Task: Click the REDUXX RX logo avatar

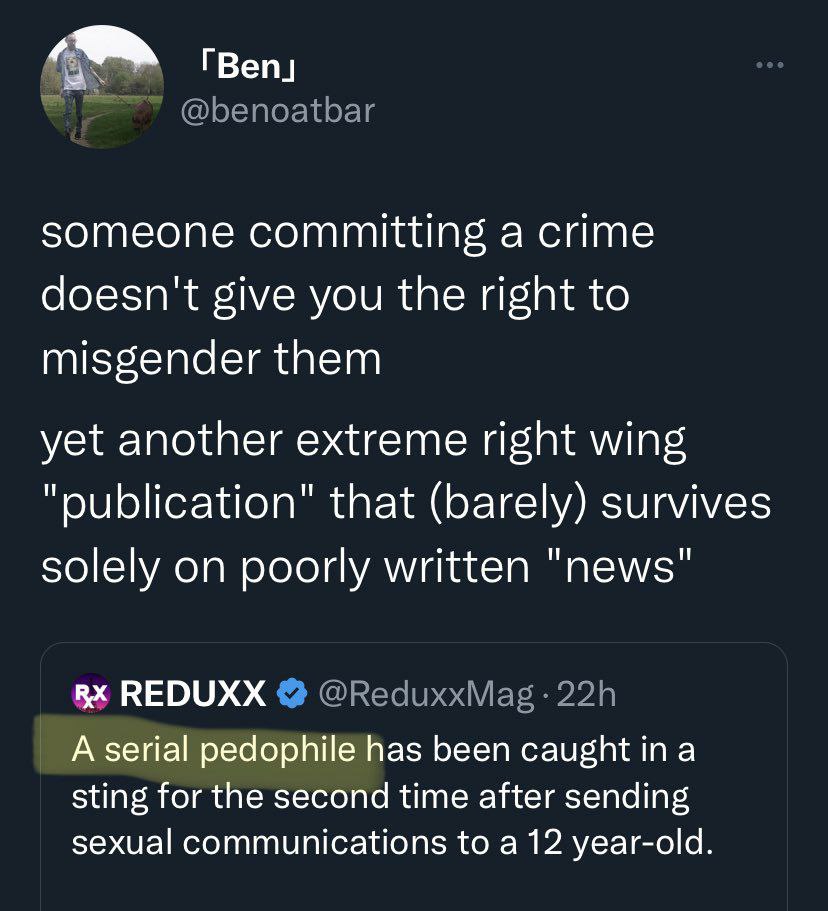Action: coord(90,692)
